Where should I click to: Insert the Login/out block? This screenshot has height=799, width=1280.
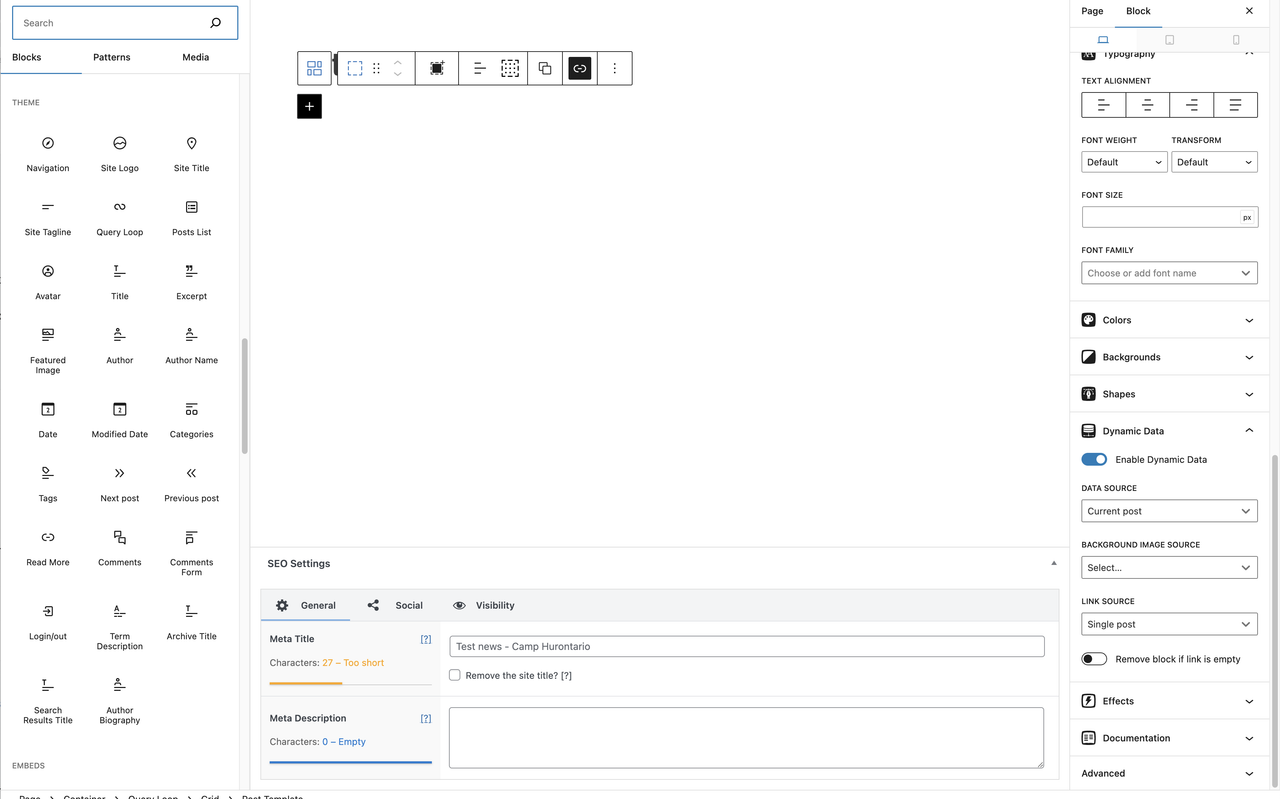(x=48, y=622)
